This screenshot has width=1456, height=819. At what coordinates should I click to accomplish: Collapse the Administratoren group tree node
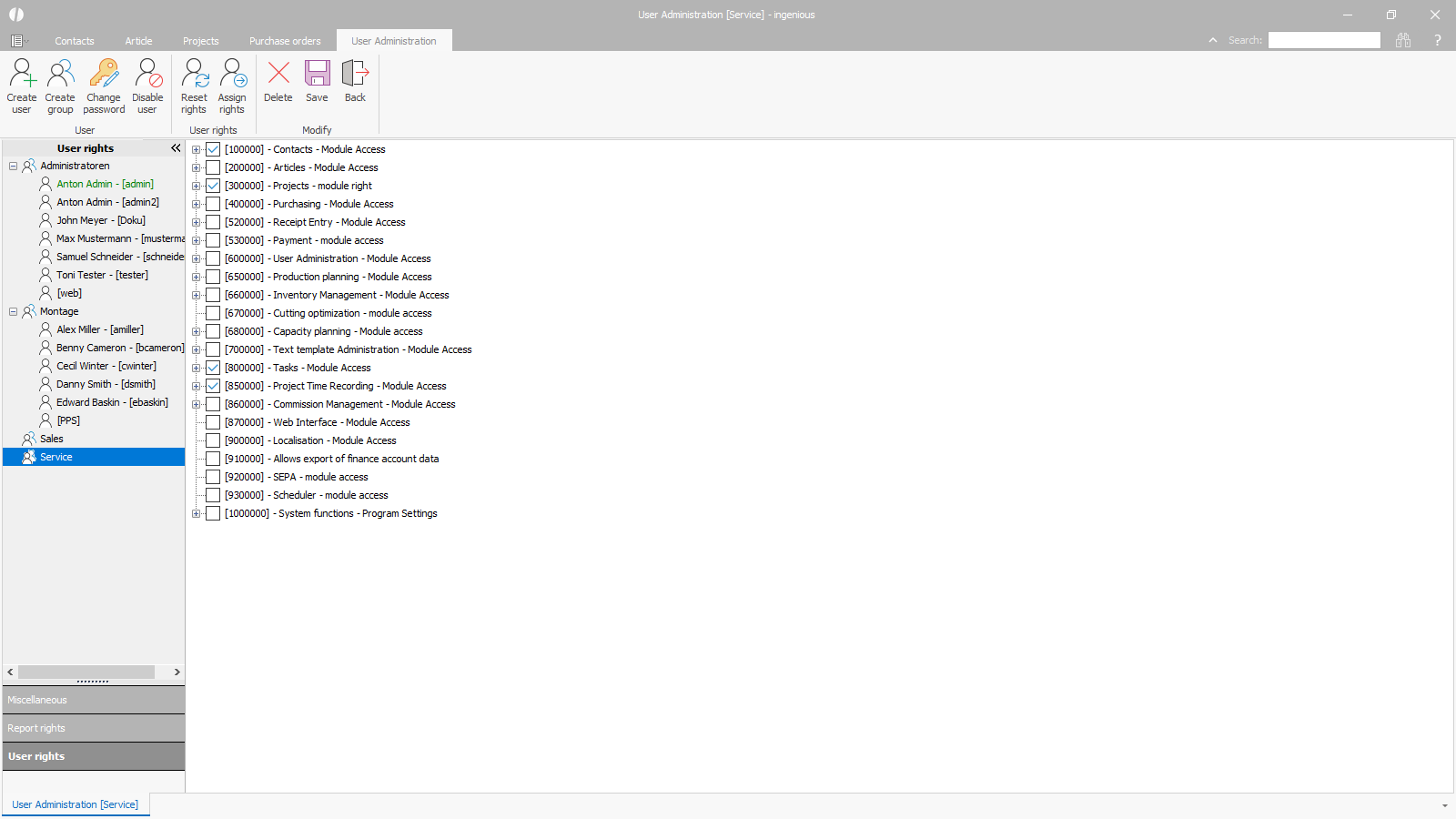pos(14,166)
